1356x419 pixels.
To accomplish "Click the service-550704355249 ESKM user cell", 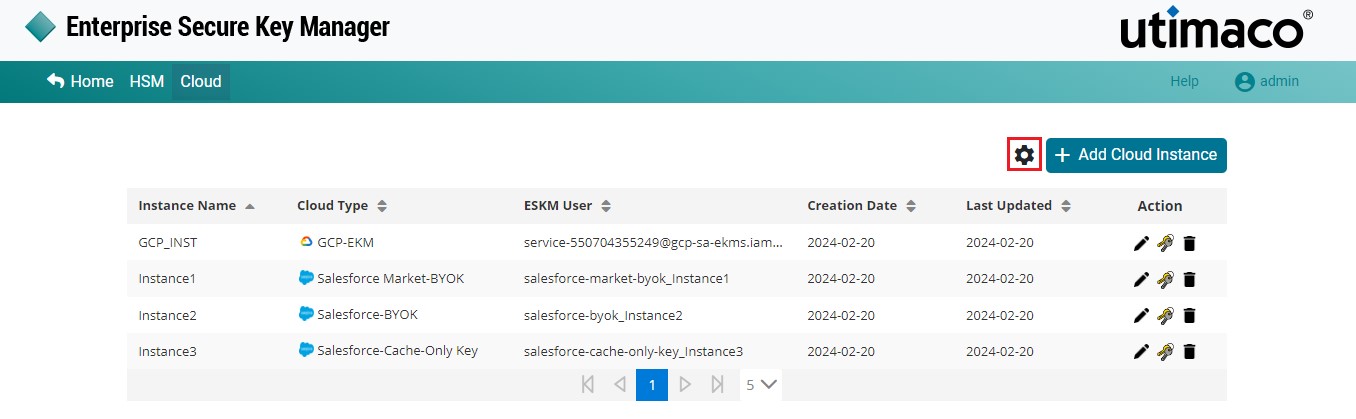I will click(653, 243).
